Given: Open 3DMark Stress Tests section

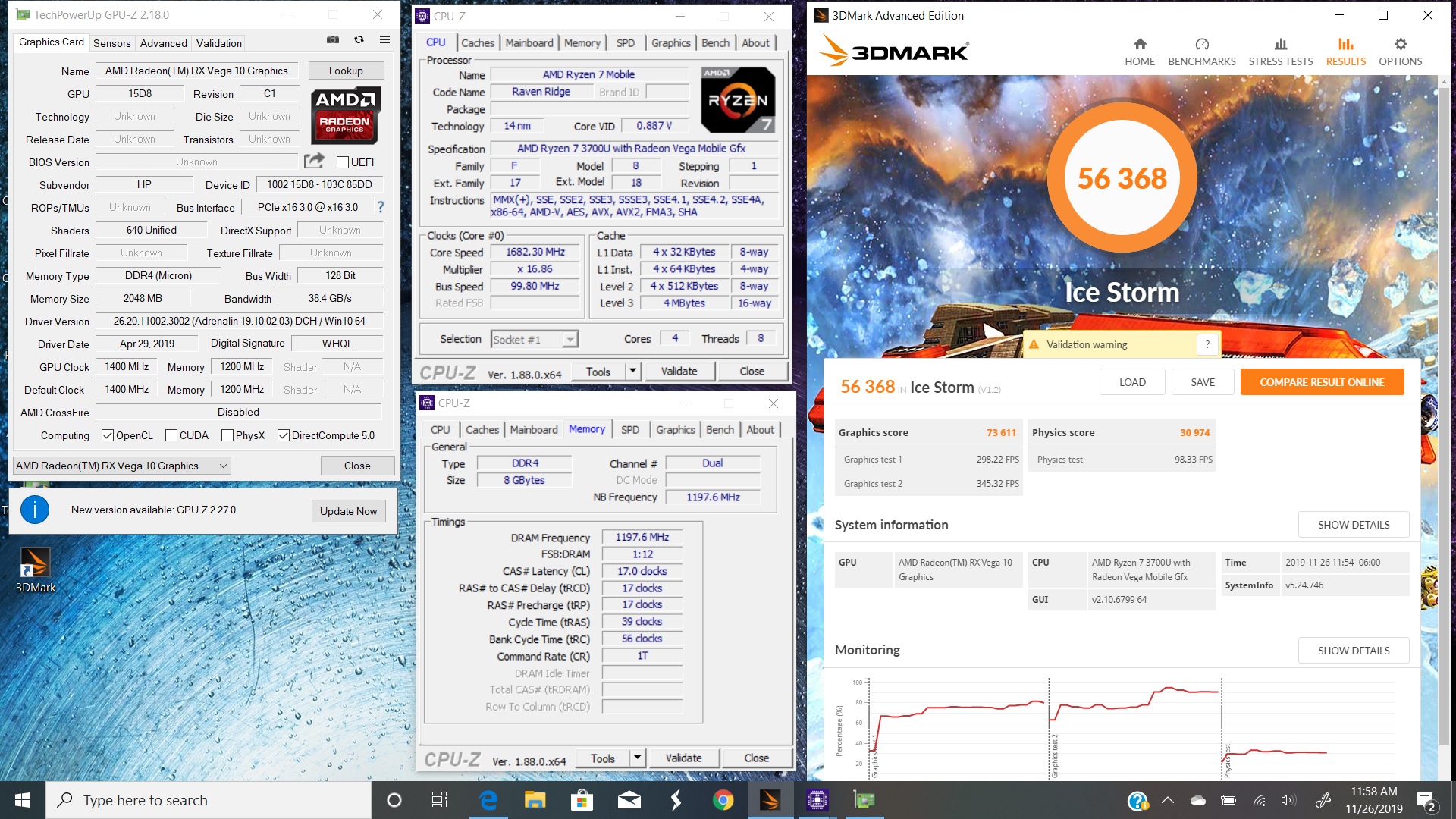Looking at the screenshot, I should (1280, 52).
